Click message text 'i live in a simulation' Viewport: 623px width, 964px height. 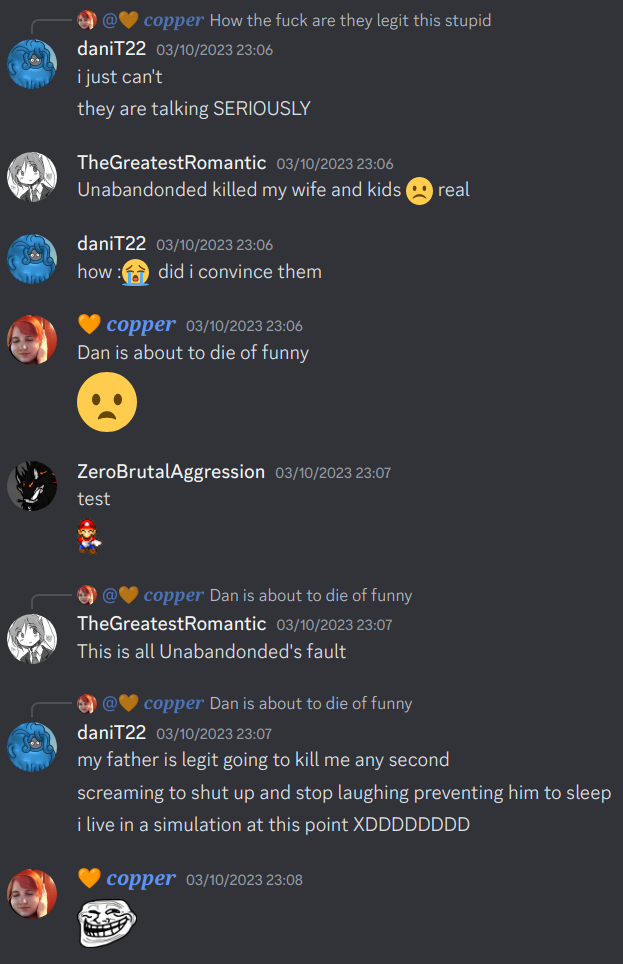tap(274, 824)
